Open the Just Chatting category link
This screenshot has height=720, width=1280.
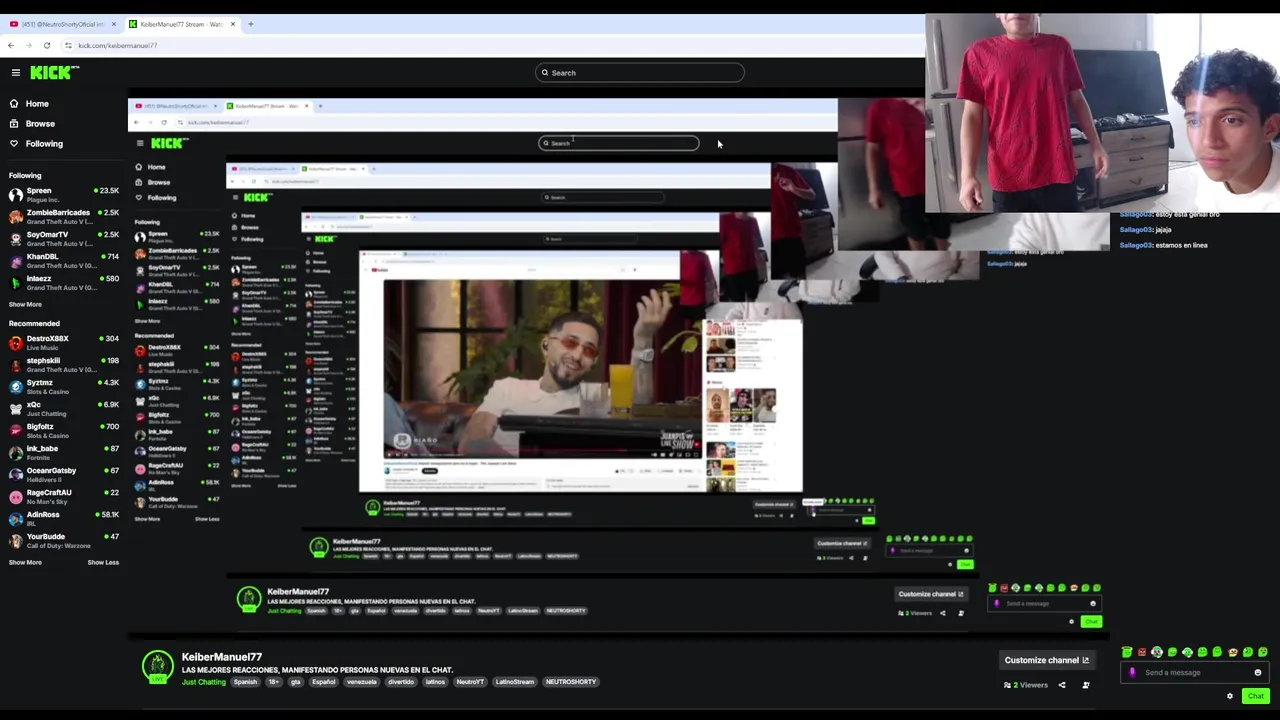click(204, 682)
